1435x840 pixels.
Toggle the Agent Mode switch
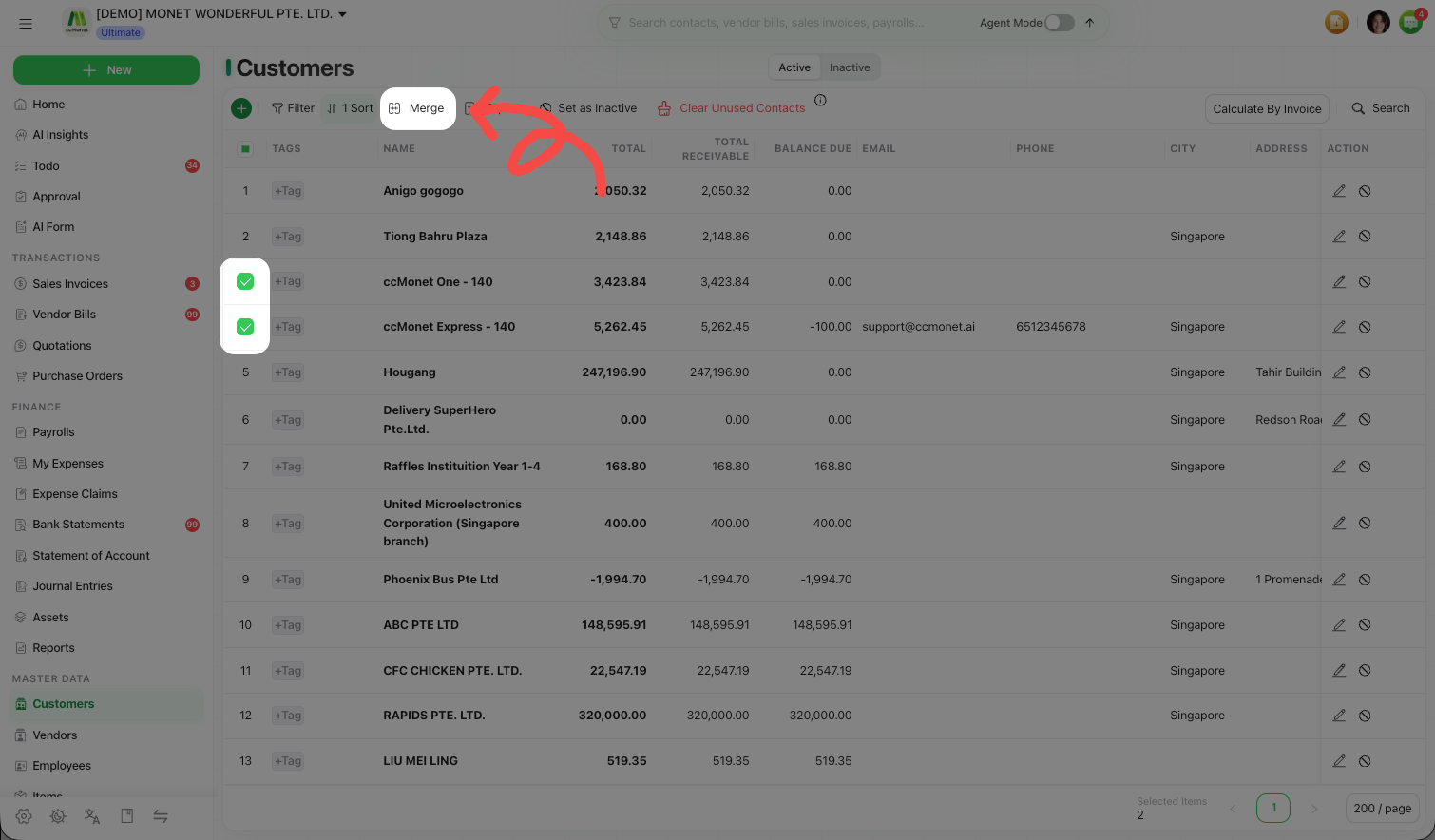coord(1060,23)
